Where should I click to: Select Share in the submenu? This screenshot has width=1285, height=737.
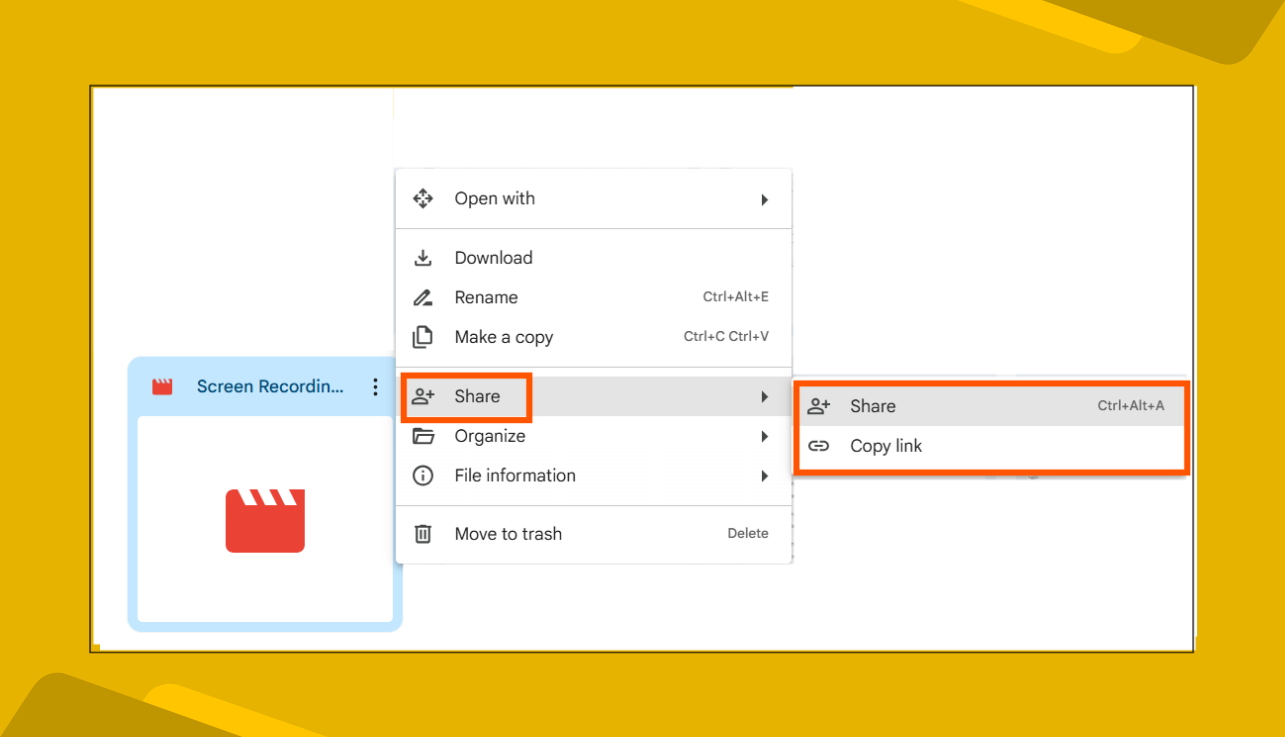click(x=873, y=406)
